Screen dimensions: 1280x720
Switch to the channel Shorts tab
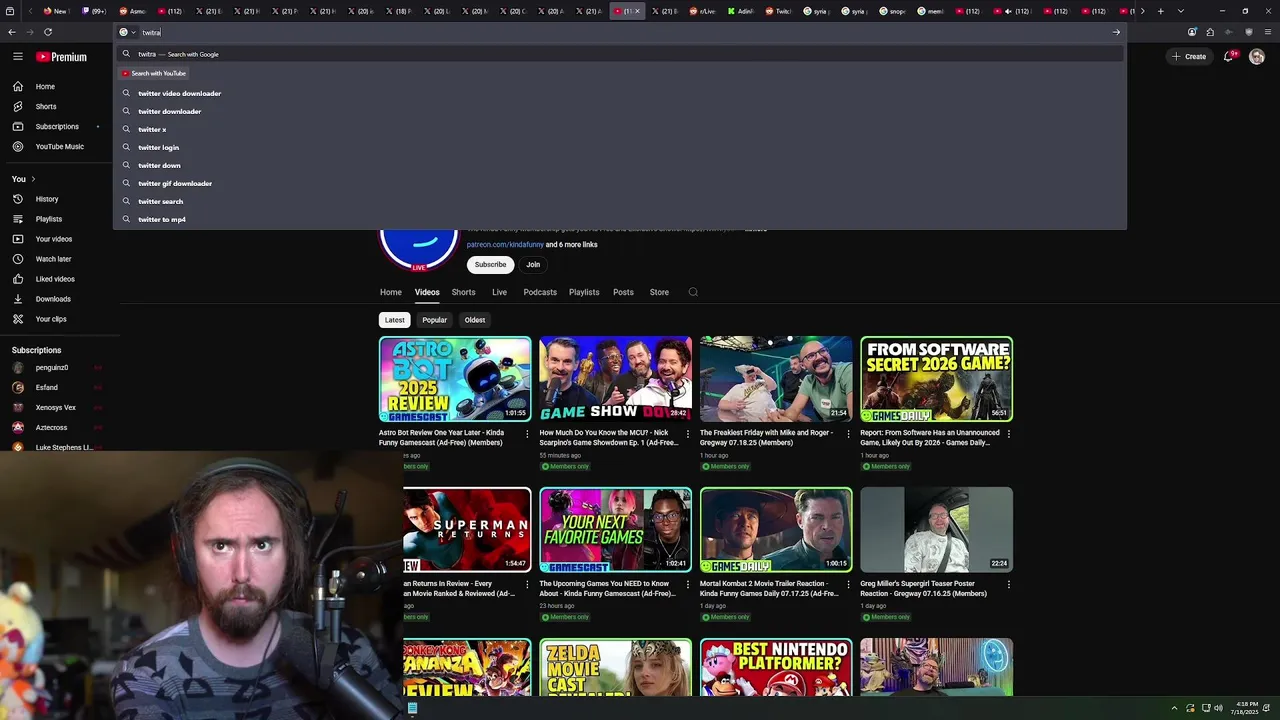tap(463, 292)
